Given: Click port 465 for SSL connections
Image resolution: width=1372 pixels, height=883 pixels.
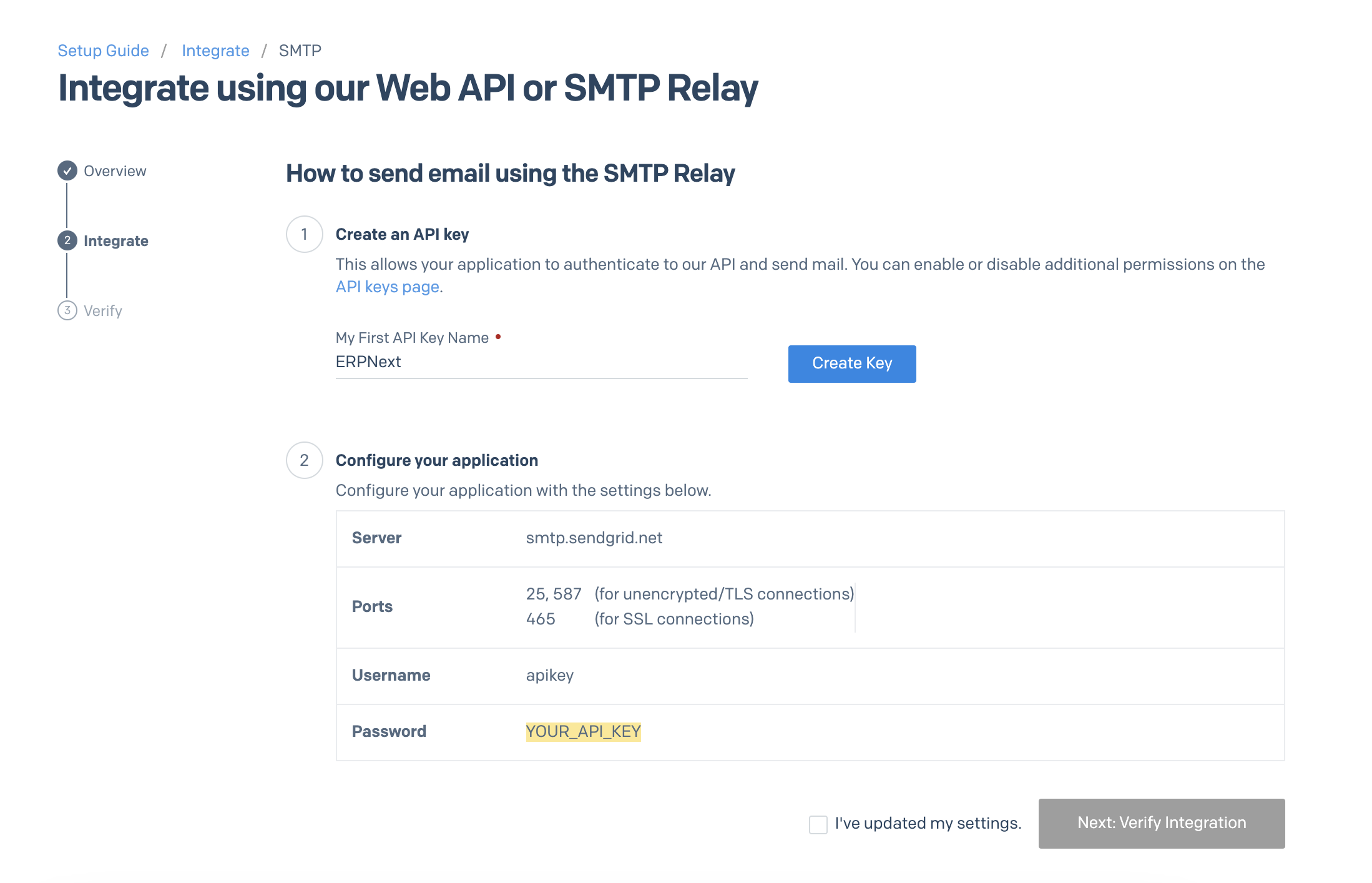Looking at the screenshot, I should 541,619.
